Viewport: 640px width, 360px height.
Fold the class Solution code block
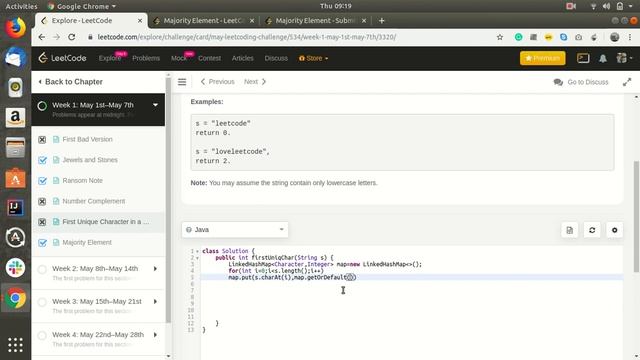tap(198, 251)
